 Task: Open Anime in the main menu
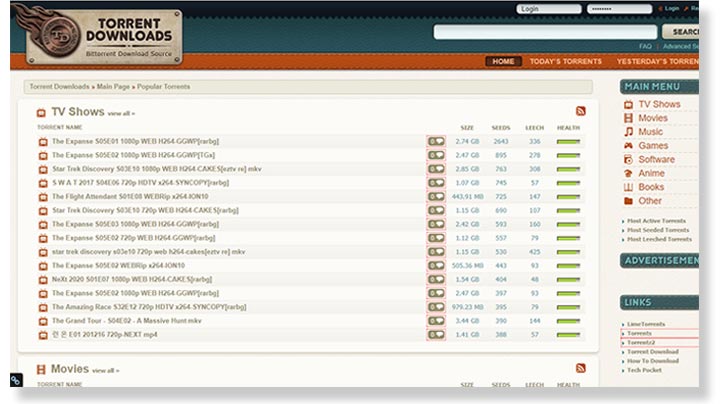pyautogui.click(x=651, y=173)
